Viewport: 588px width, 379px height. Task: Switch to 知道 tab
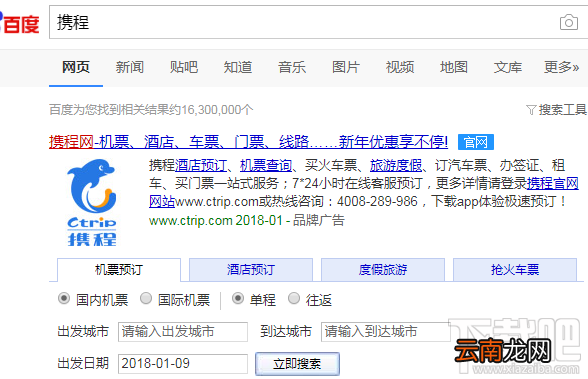coord(238,67)
